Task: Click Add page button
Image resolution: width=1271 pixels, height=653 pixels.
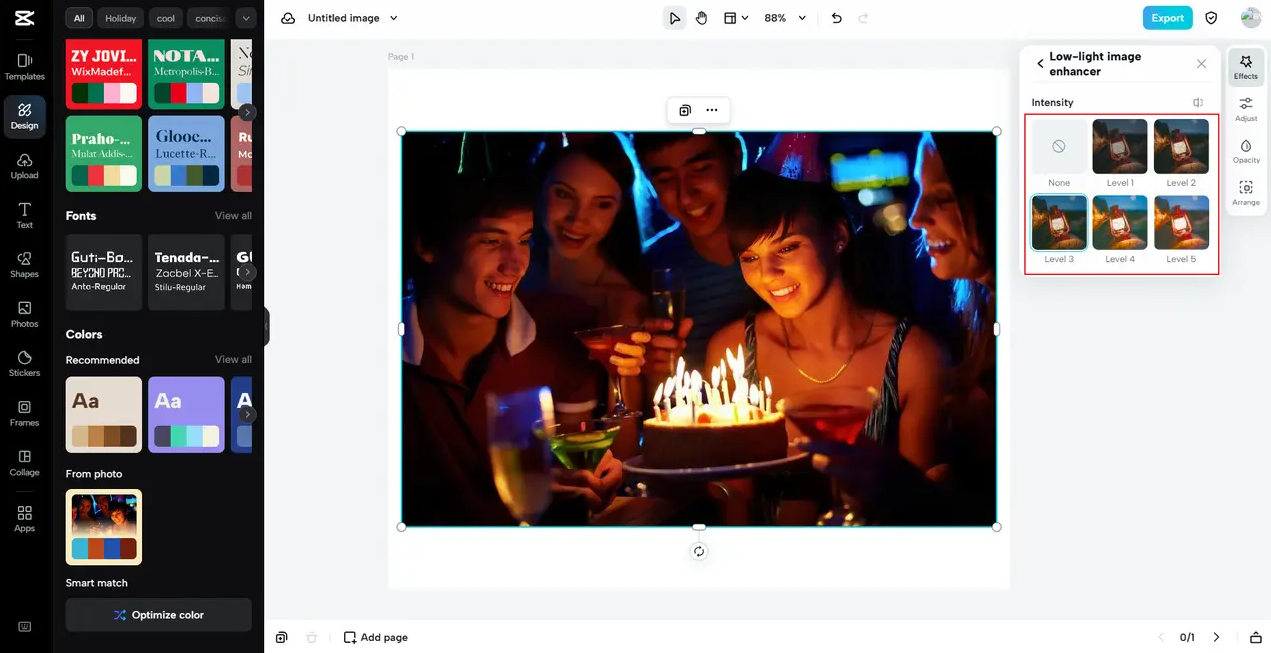Action: click(375, 637)
